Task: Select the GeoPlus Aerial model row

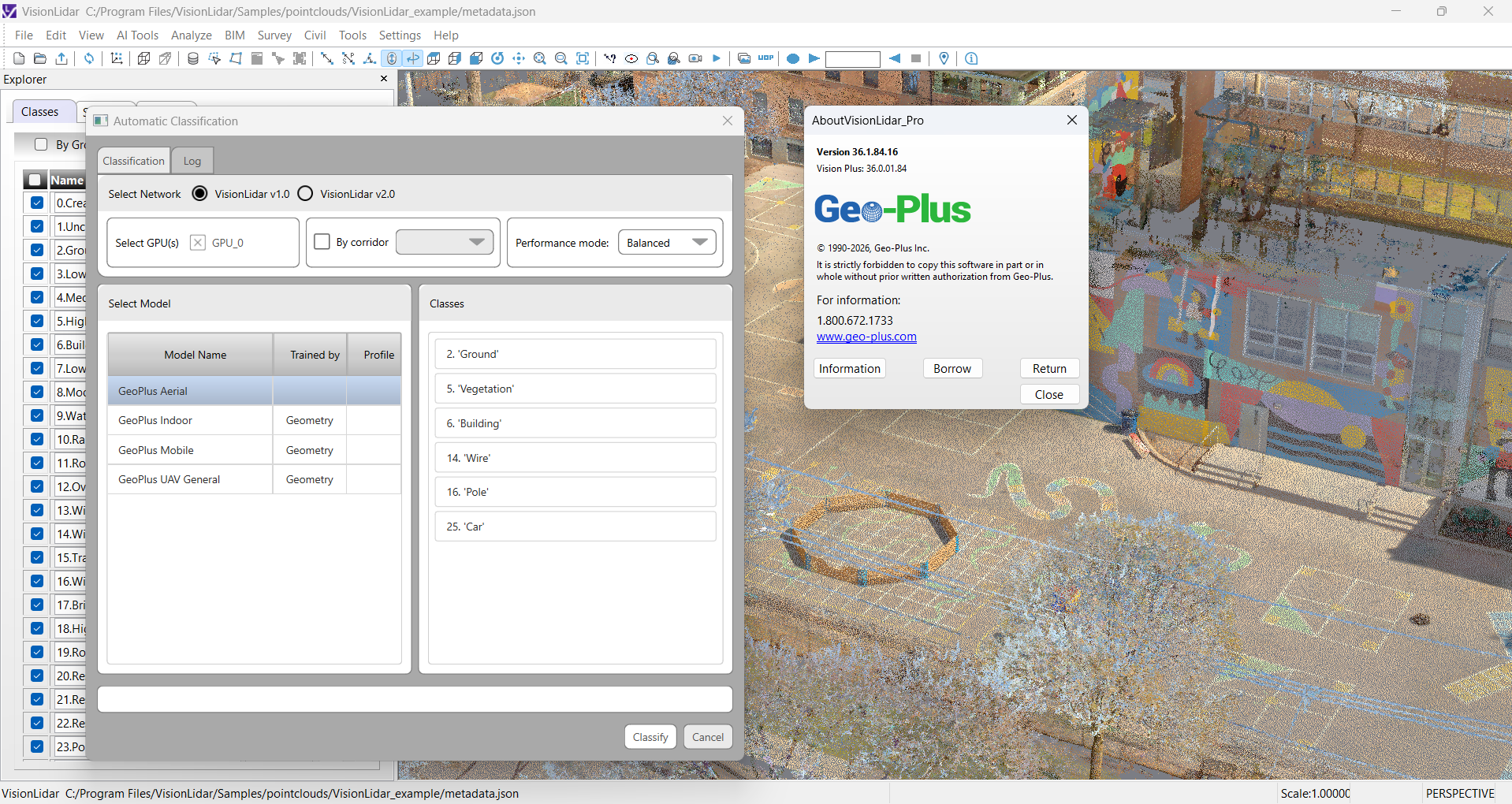Action: pyautogui.click(x=254, y=391)
